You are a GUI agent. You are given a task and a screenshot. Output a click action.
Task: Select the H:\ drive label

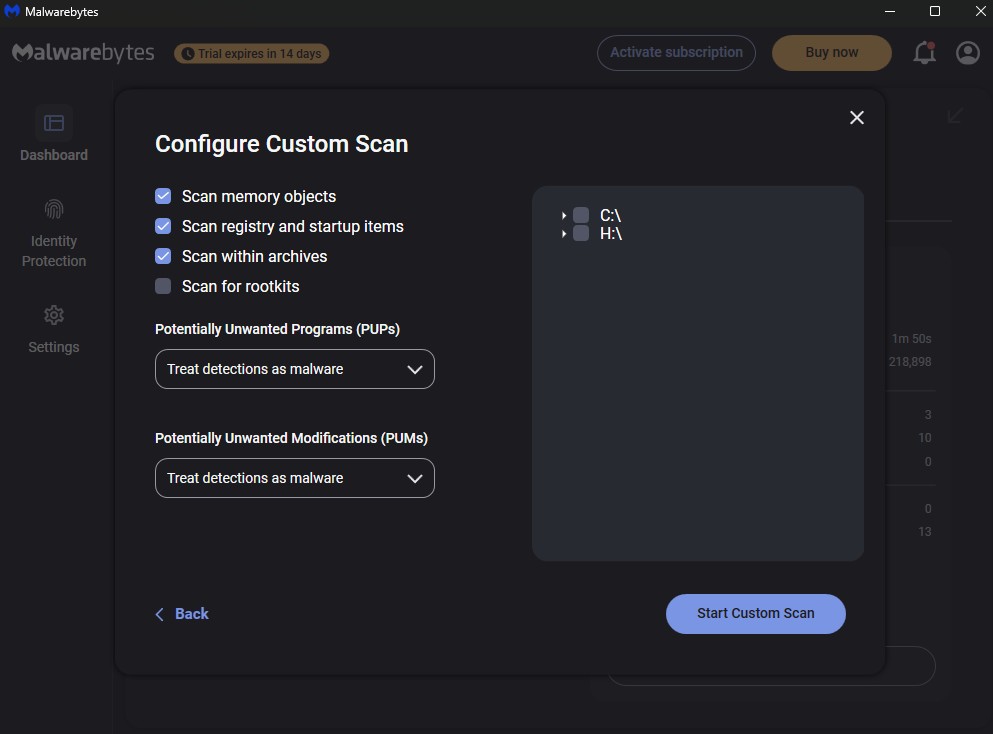point(611,234)
